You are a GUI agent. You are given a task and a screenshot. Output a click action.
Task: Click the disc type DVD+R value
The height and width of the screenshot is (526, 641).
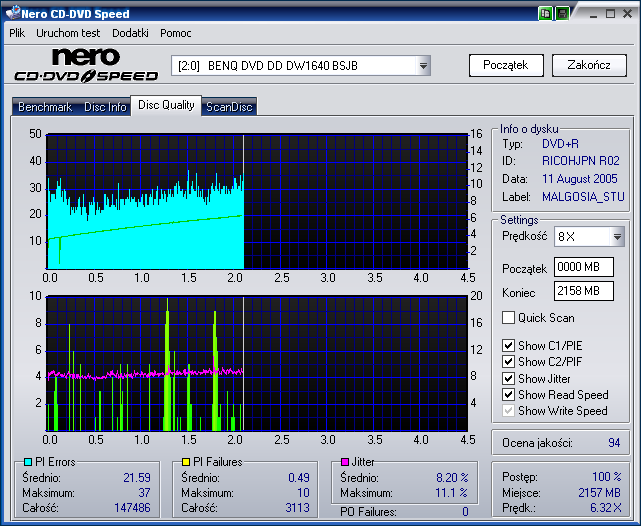click(560, 144)
